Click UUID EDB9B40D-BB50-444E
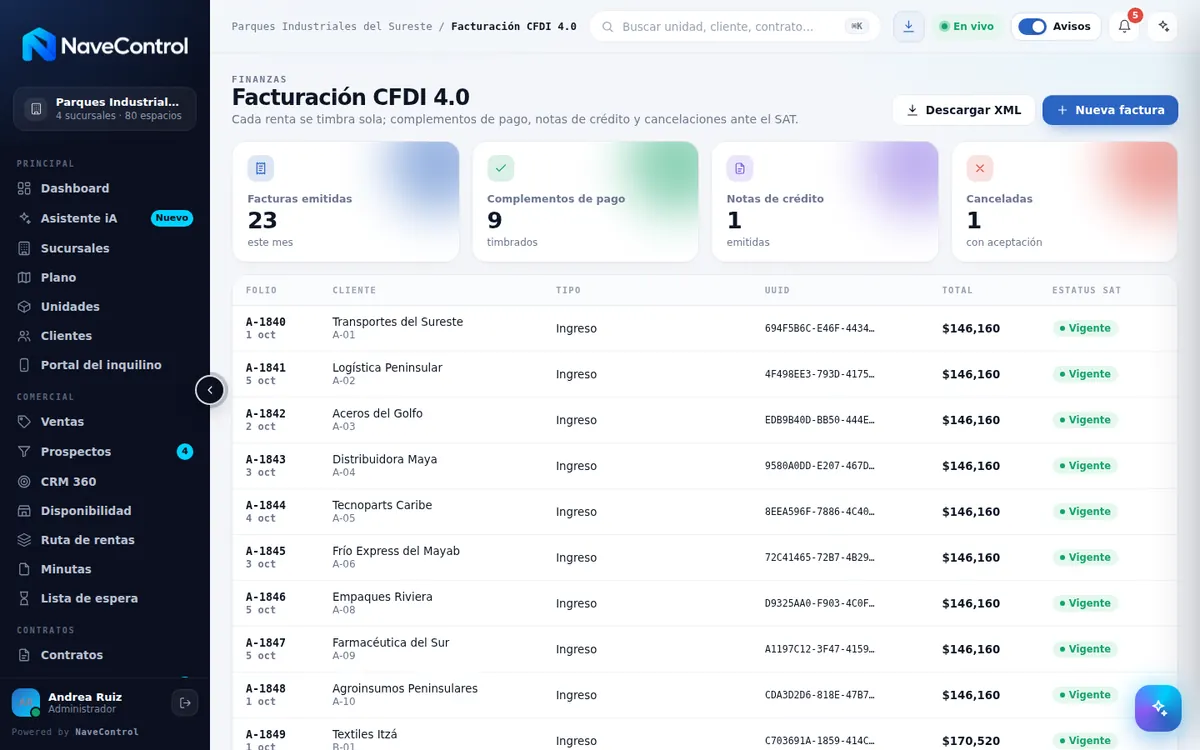 tap(820, 420)
